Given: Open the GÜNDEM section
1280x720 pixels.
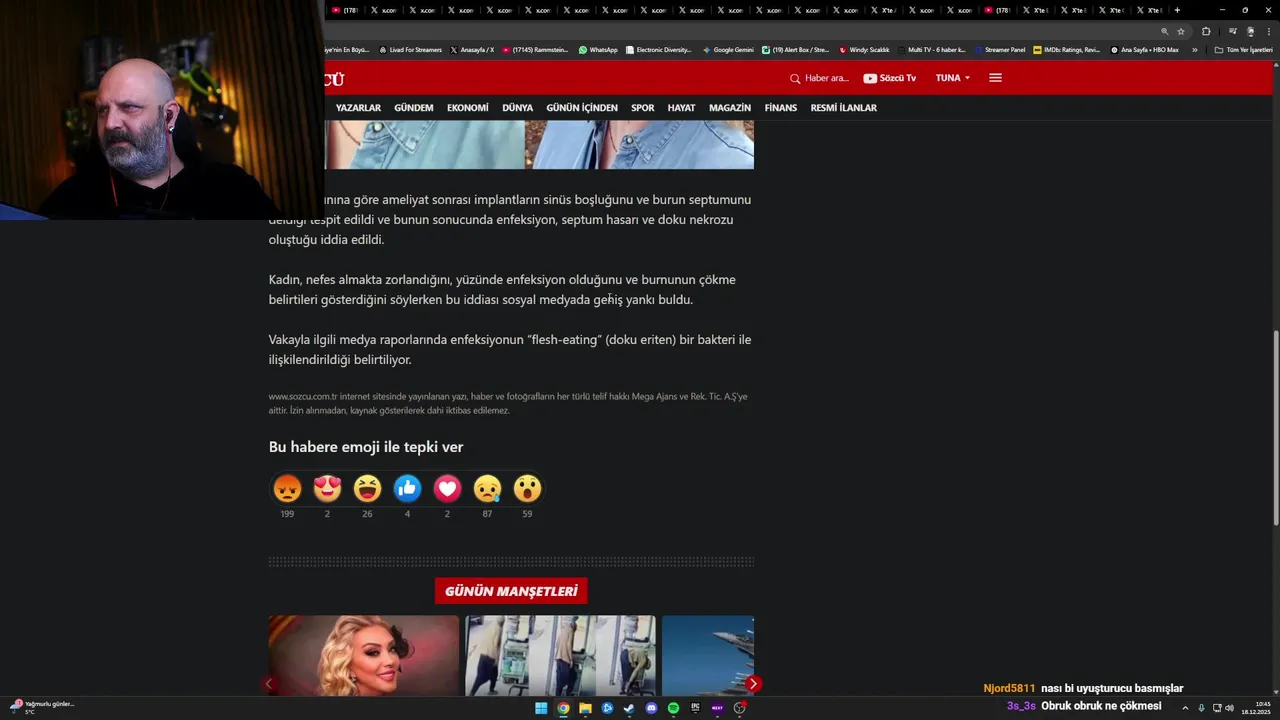Looking at the screenshot, I should click(x=414, y=108).
